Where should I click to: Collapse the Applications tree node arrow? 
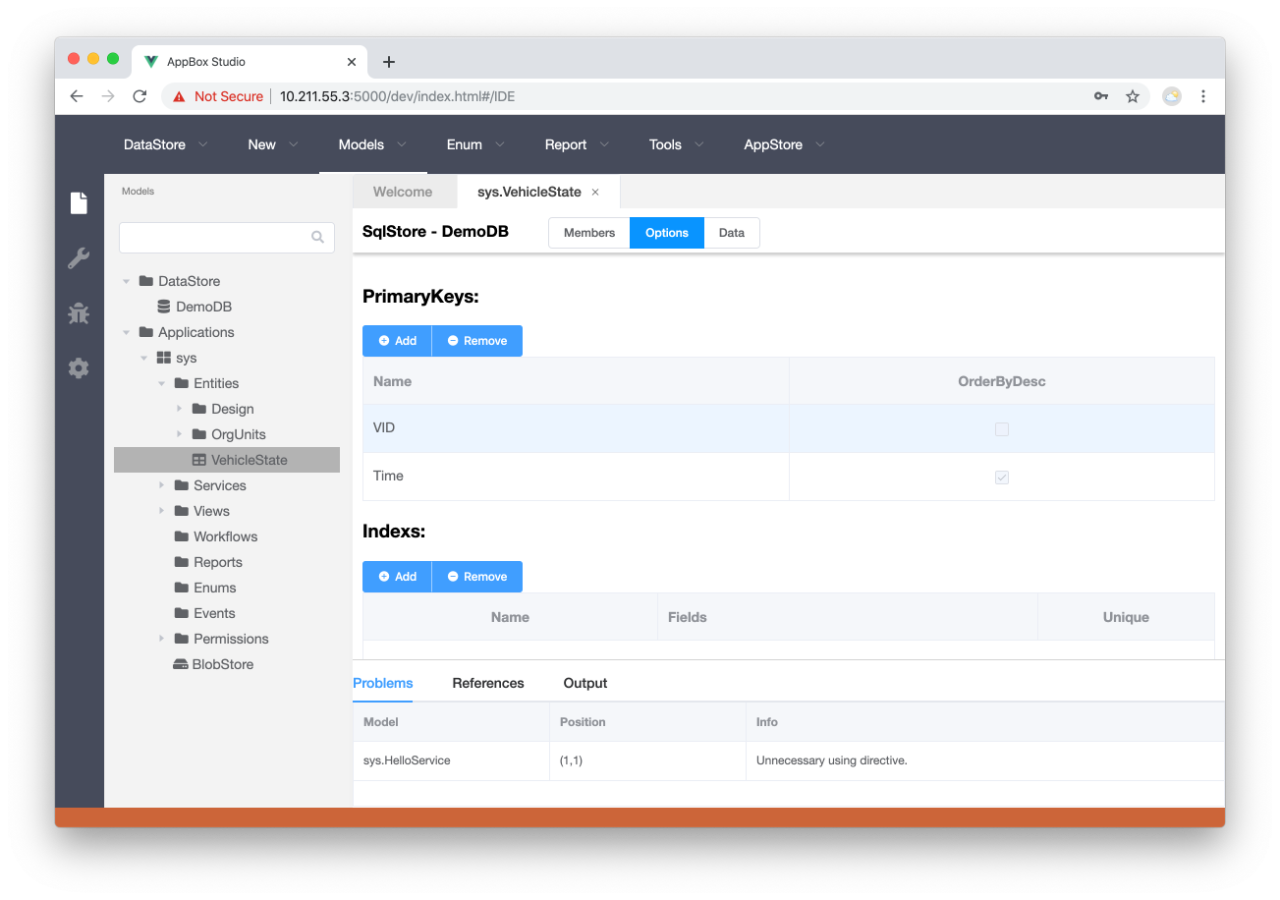(126, 332)
